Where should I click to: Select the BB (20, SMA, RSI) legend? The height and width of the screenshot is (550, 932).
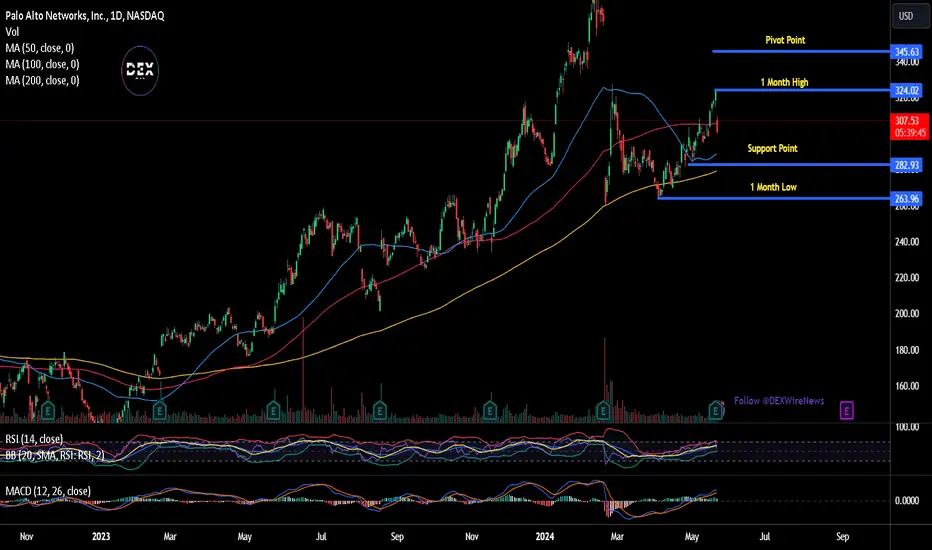(55, 455)
